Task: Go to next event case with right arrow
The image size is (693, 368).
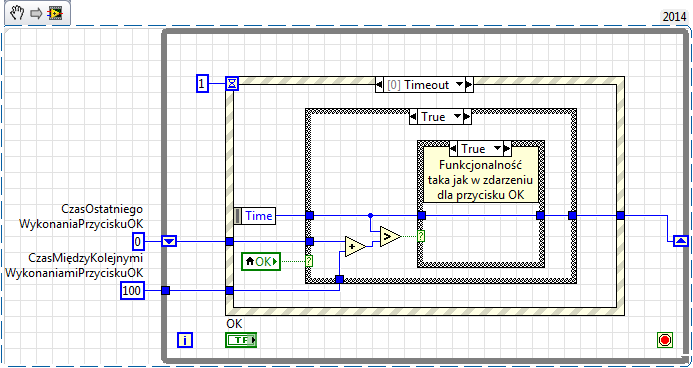Action: (469, 85)
